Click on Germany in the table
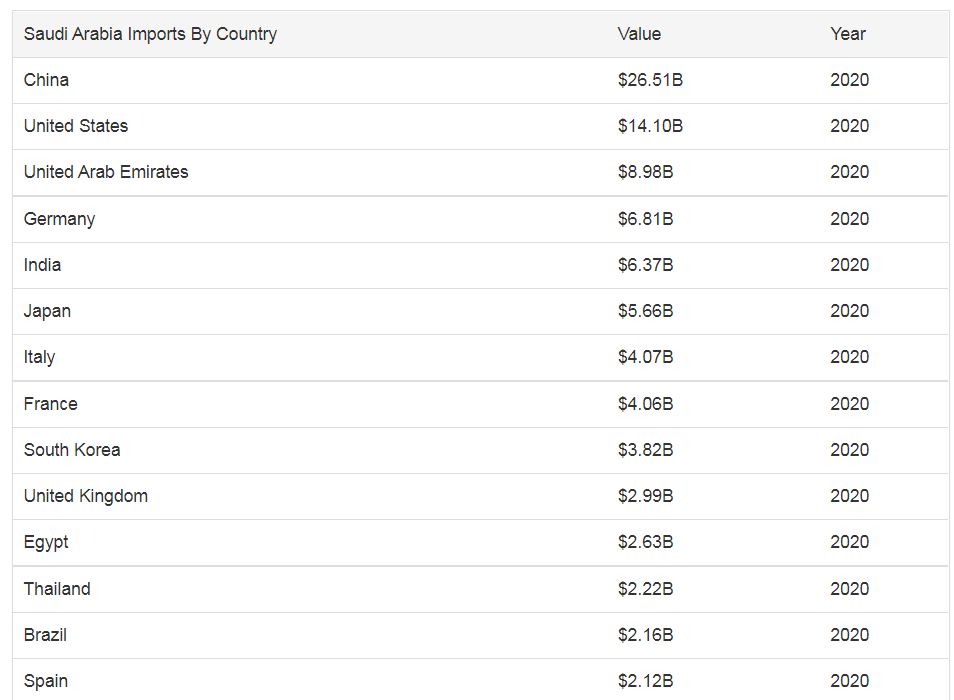 [x=59, y=219]
